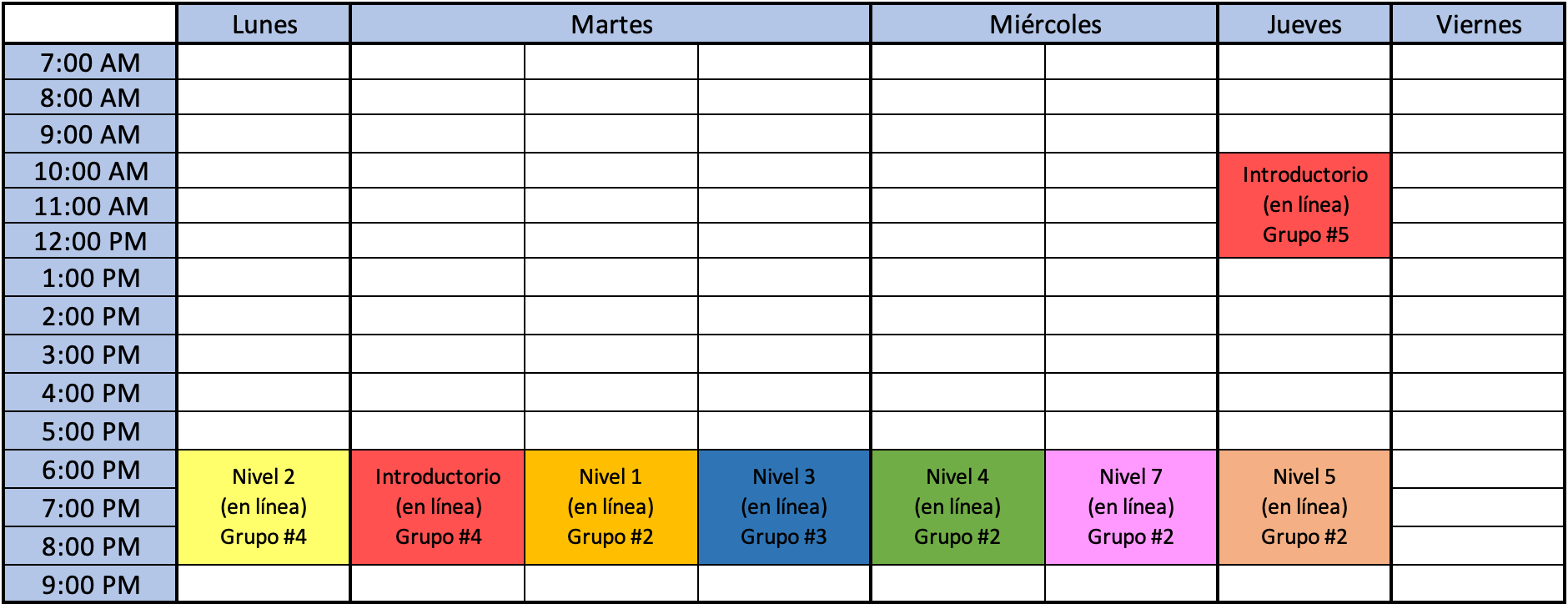
Task: Click the 1:00 PM time label
Action: 90,278
